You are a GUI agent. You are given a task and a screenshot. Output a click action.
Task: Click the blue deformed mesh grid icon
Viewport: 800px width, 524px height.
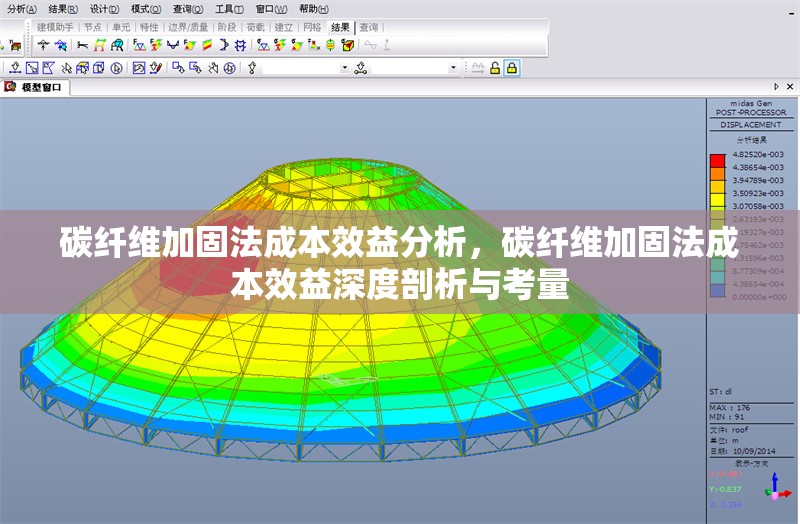[x=240, y=45]
